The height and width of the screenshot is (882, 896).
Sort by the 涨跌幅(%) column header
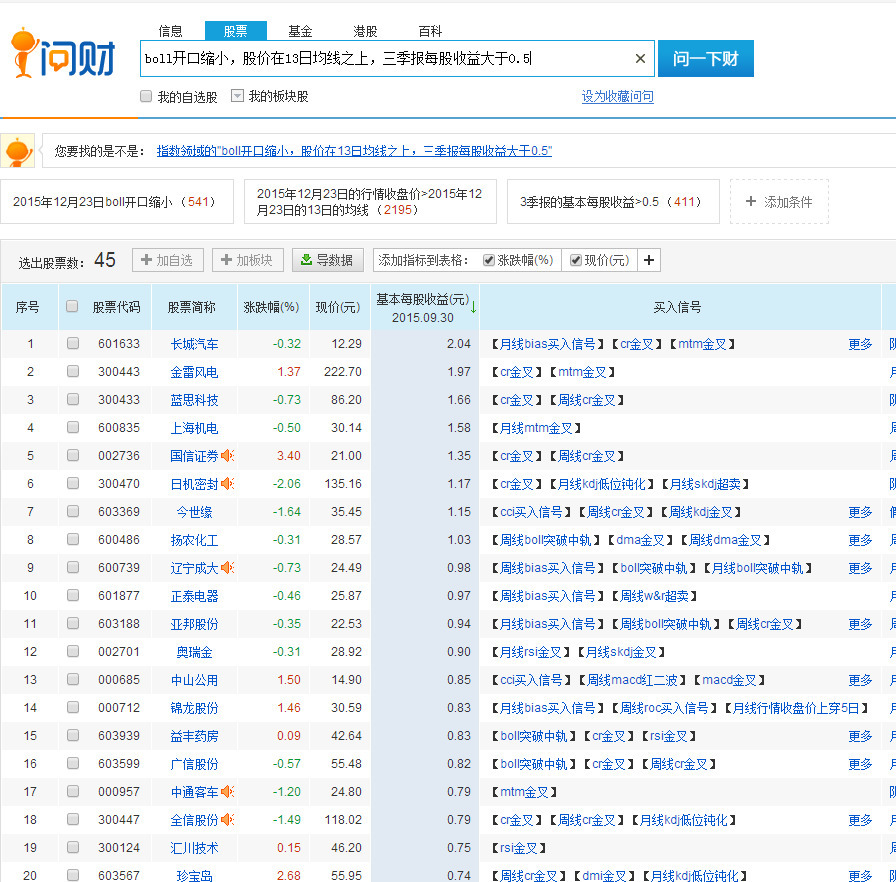click(x=271, y=307)
